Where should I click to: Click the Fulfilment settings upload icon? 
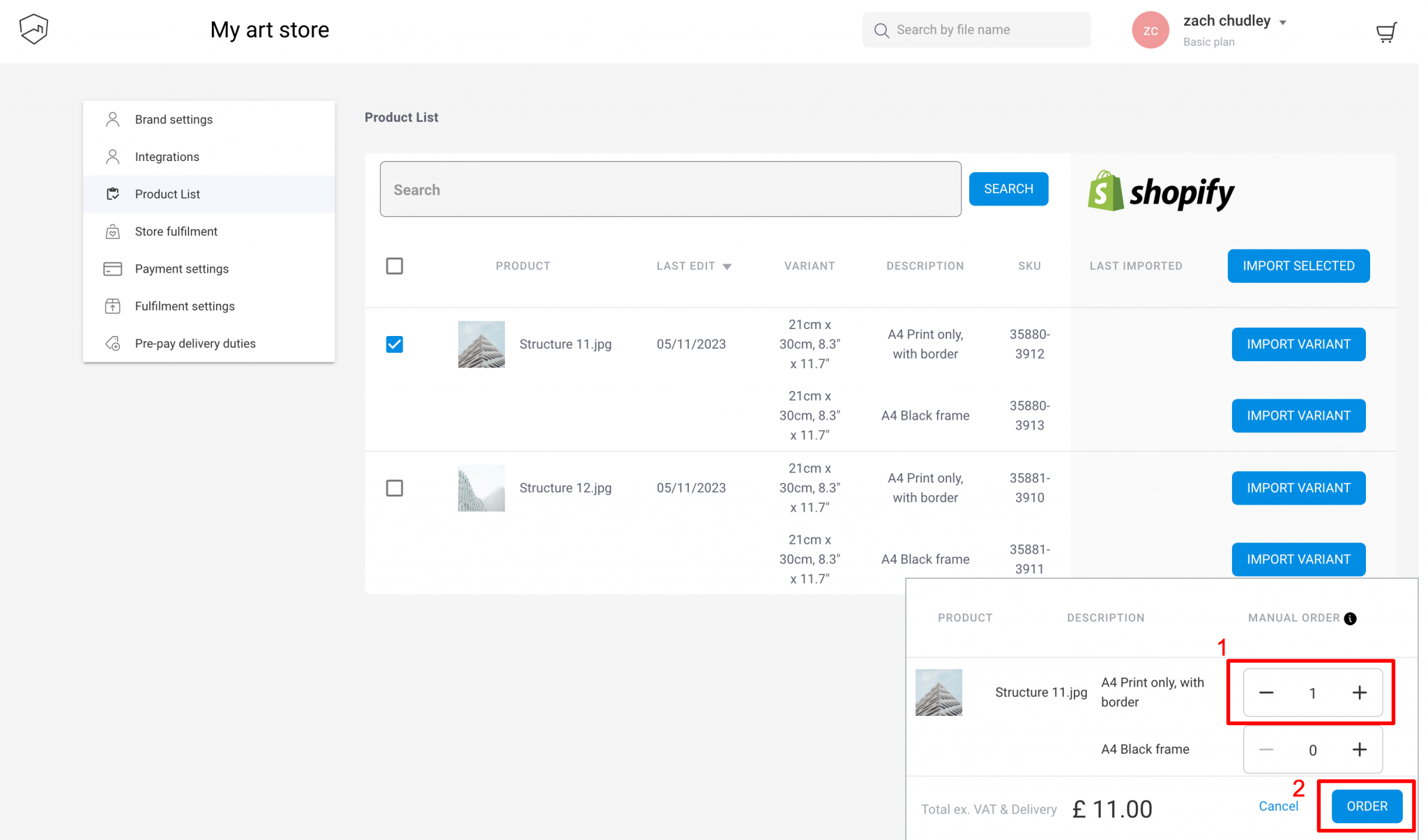tap(112, 306)
